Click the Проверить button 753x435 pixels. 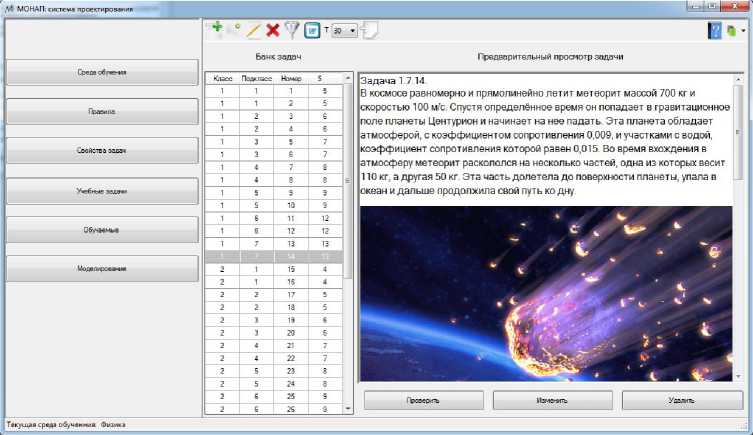point(424,400)
